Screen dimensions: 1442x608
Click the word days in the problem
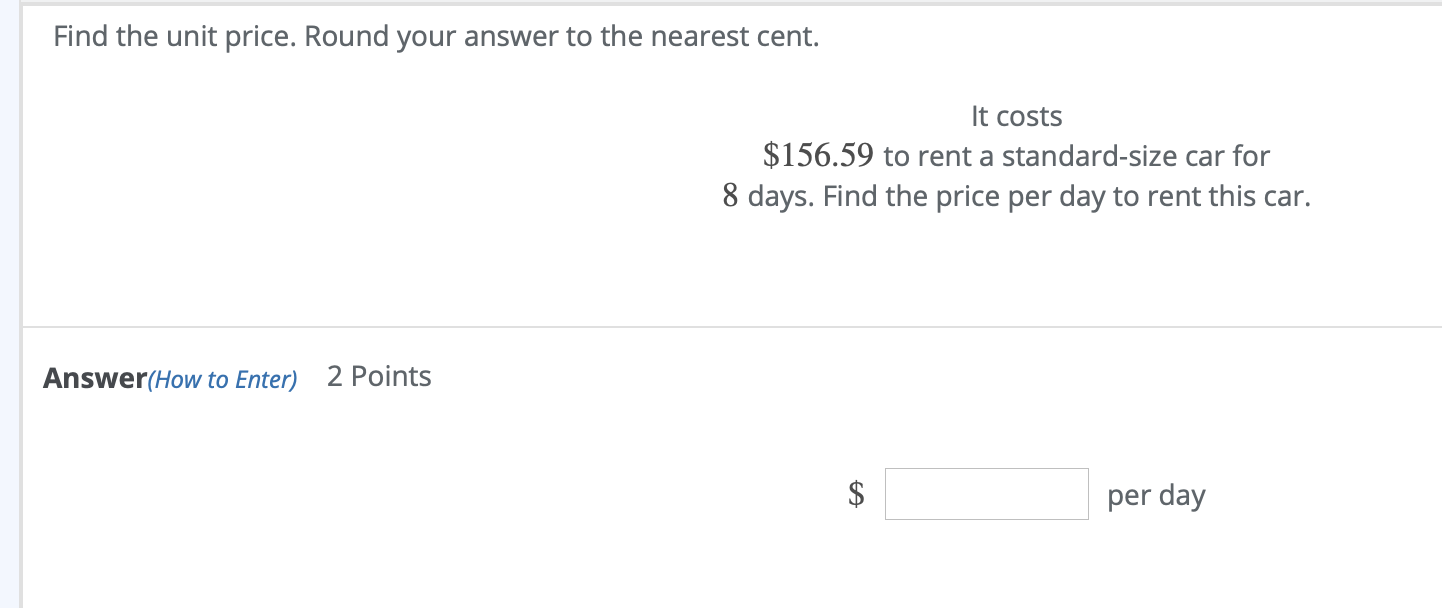tap(780, 196)
